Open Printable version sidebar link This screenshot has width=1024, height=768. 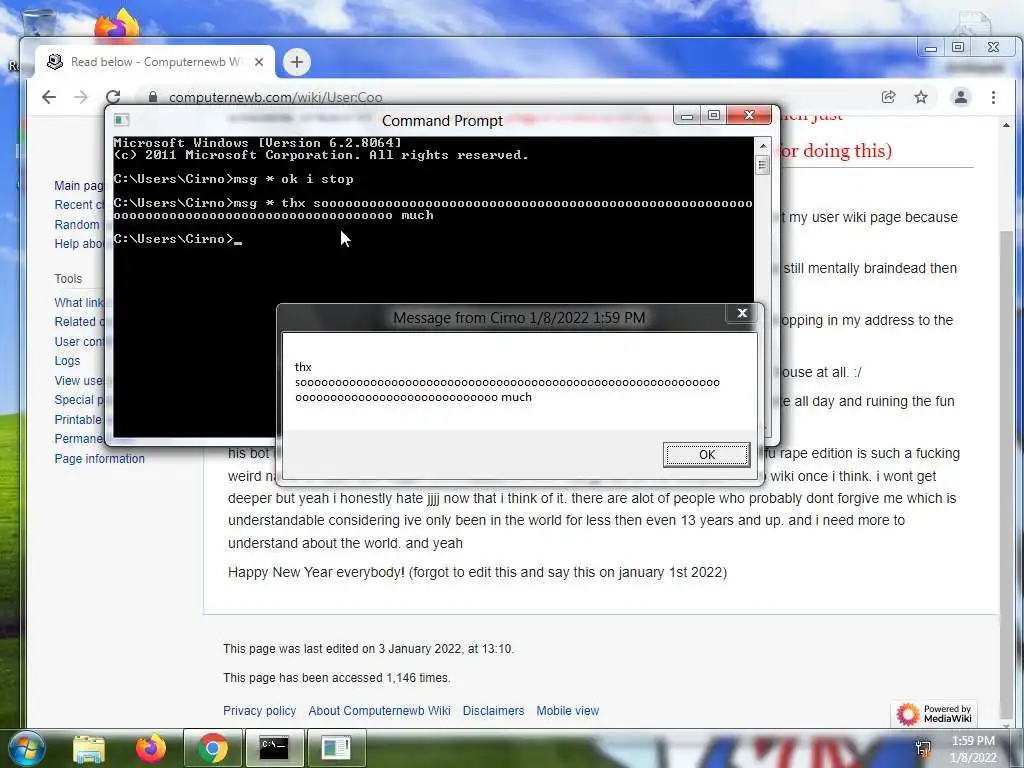(79, 419)
